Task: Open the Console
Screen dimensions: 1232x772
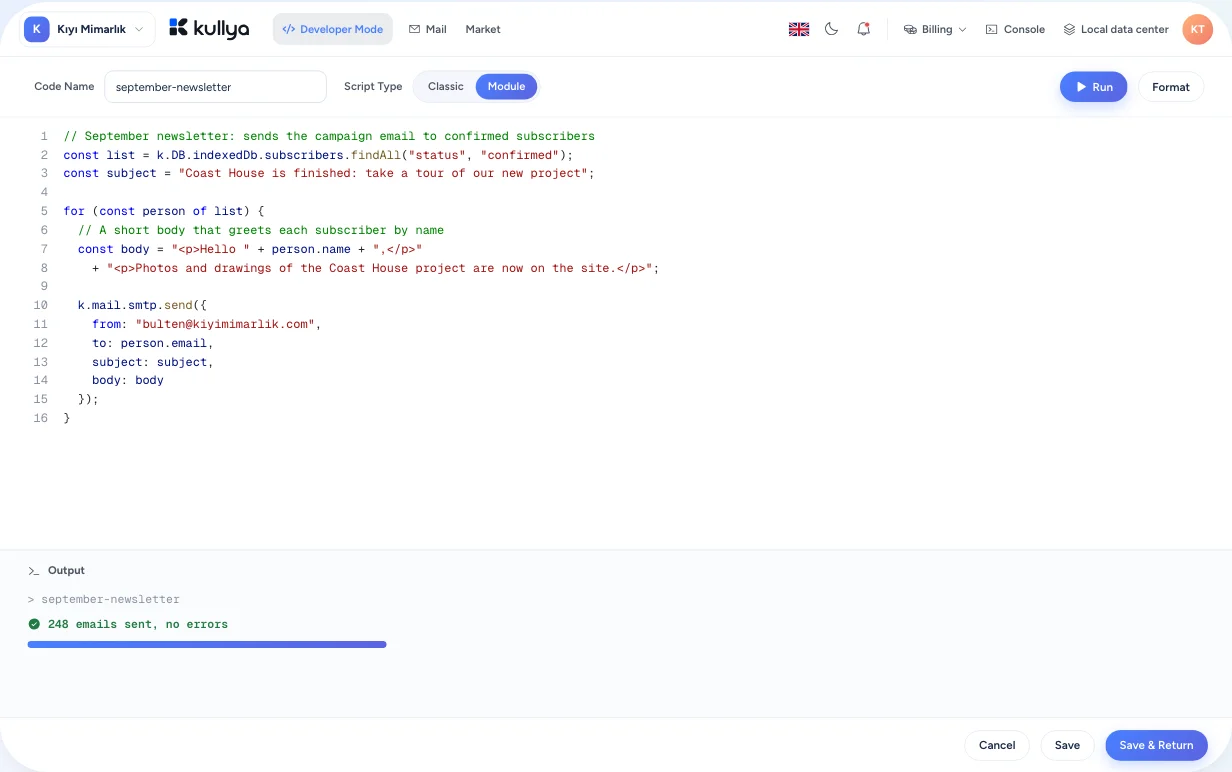Action: tap(1015, 29)
